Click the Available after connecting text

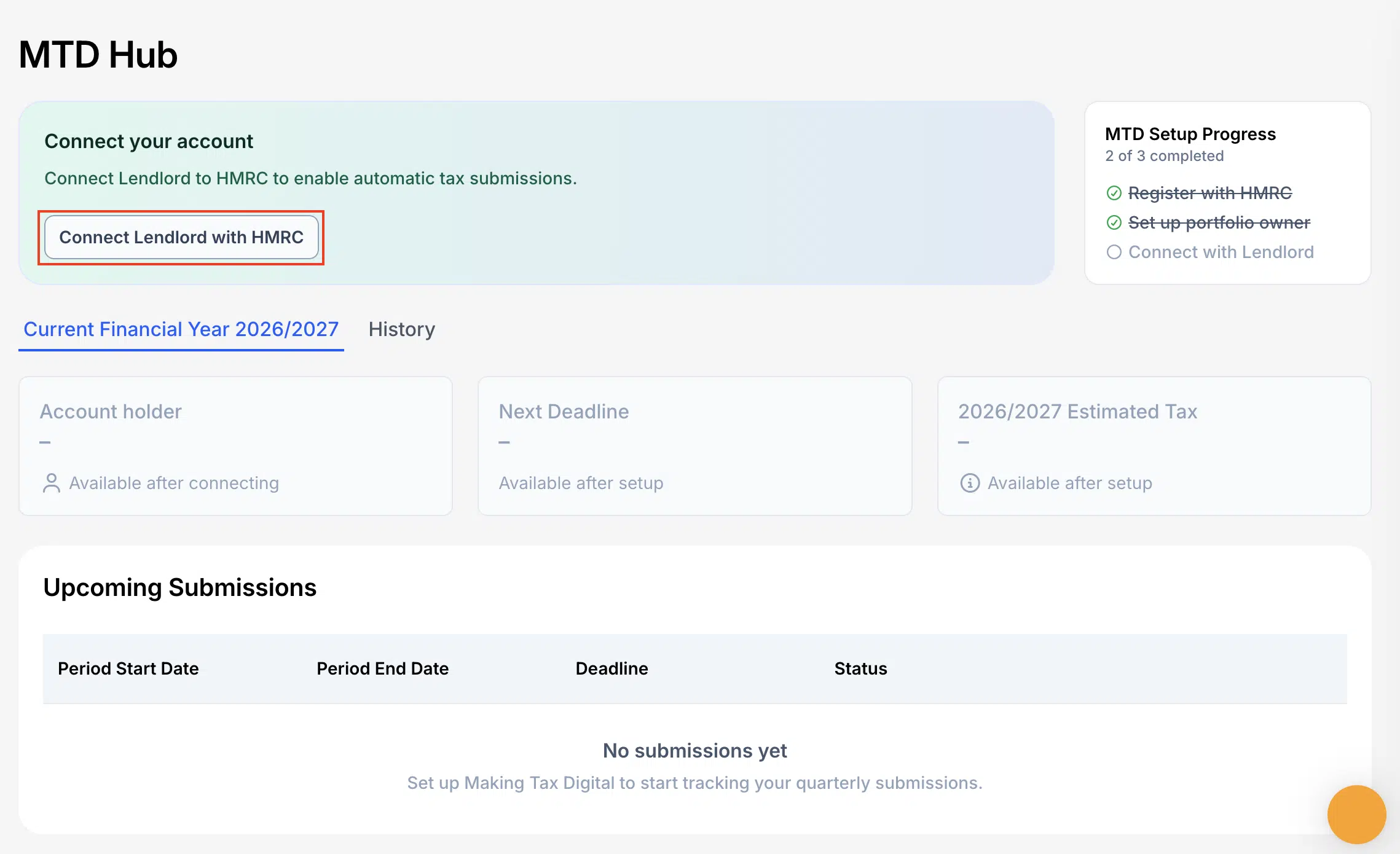point(174,483)
